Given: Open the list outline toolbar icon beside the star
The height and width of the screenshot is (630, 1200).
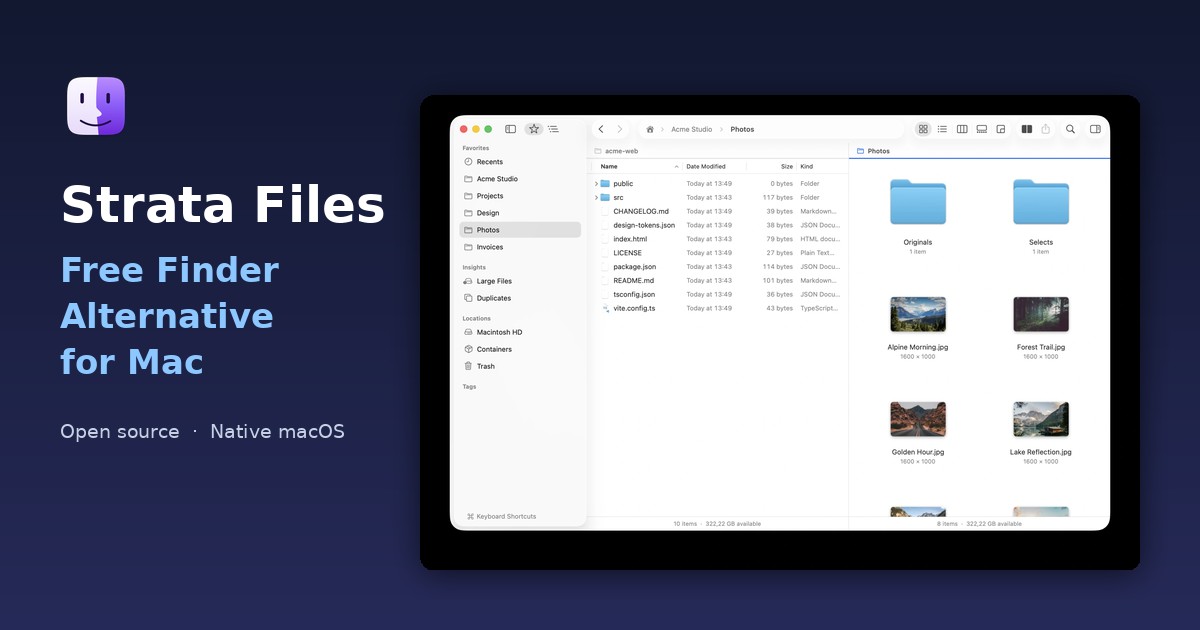Looking at the screenshot, I should pyautogui.click(x=553, y=129).
